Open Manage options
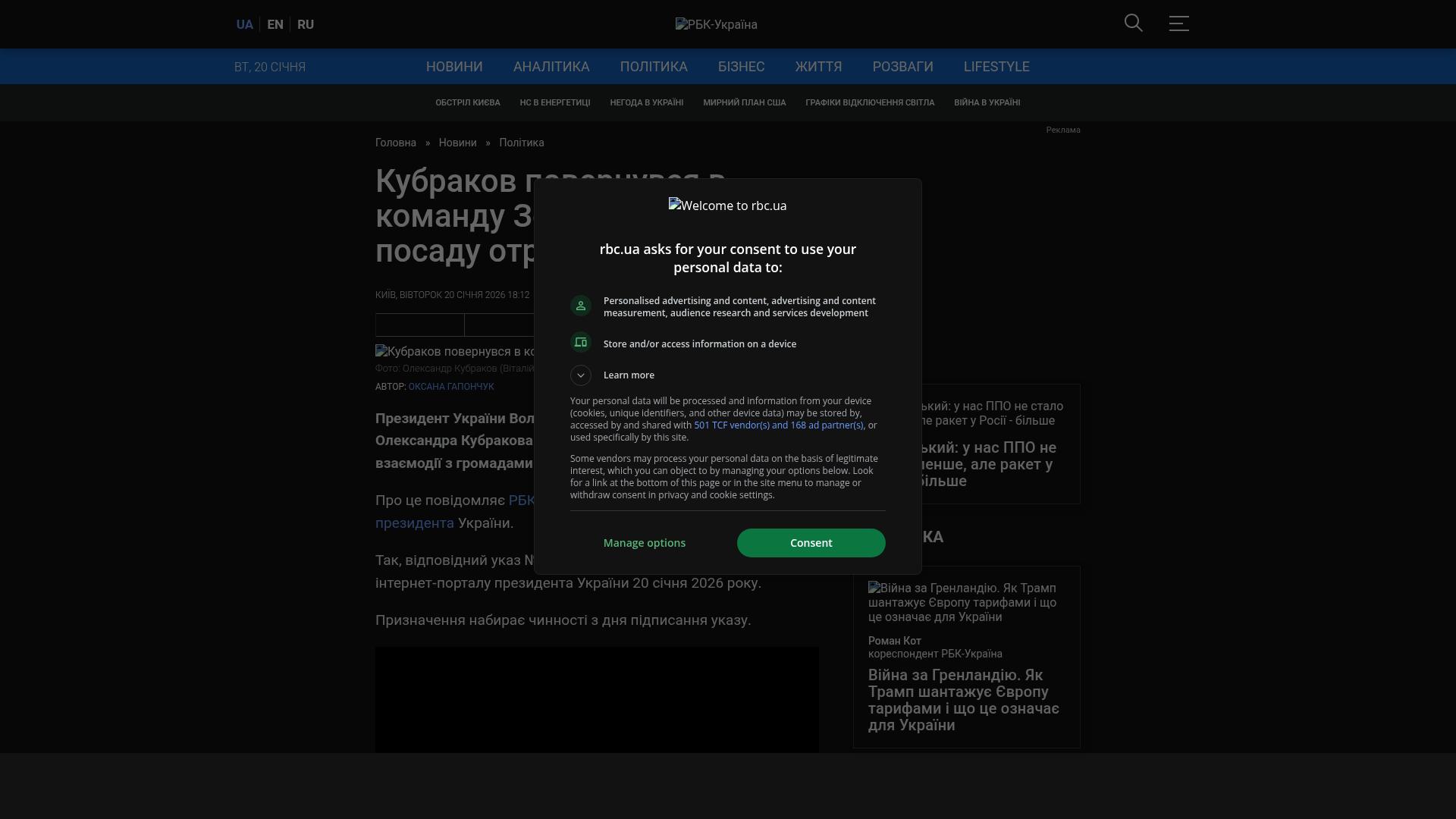 pyautogui.click(x=644, y=543)
